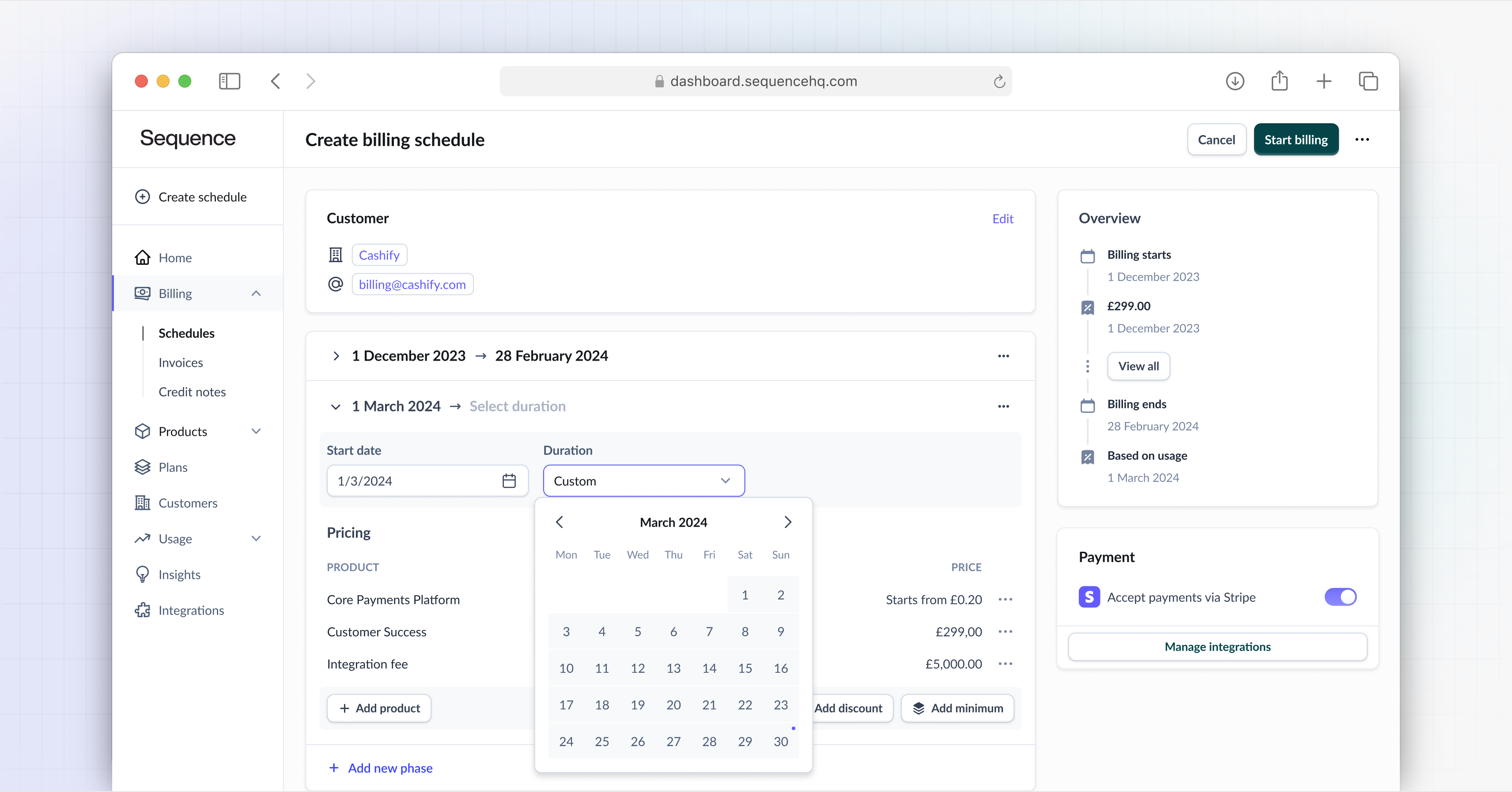1512x792 pixels.
Task: Open options for the 1 March 2024 phase
Action: (1004, 407)
